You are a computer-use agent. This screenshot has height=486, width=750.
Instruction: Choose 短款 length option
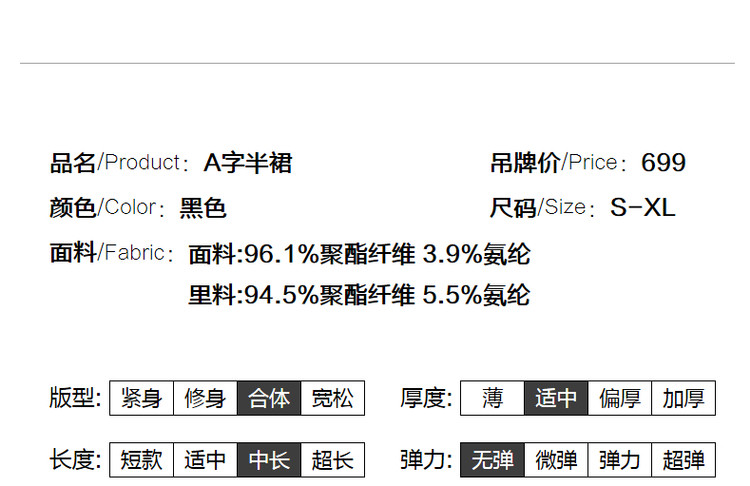coord(141,460)
